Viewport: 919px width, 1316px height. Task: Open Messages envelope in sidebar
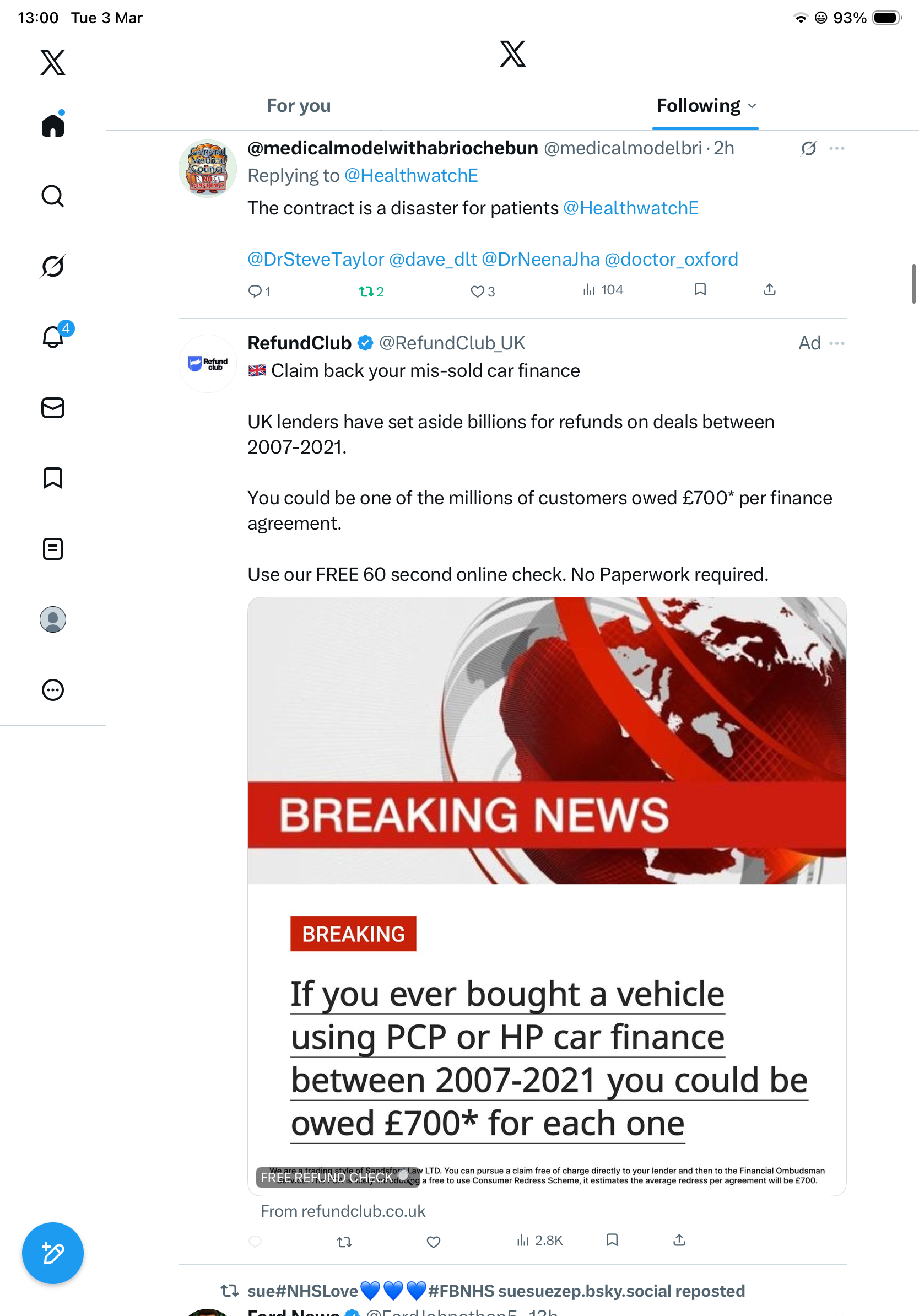point(53,407)
